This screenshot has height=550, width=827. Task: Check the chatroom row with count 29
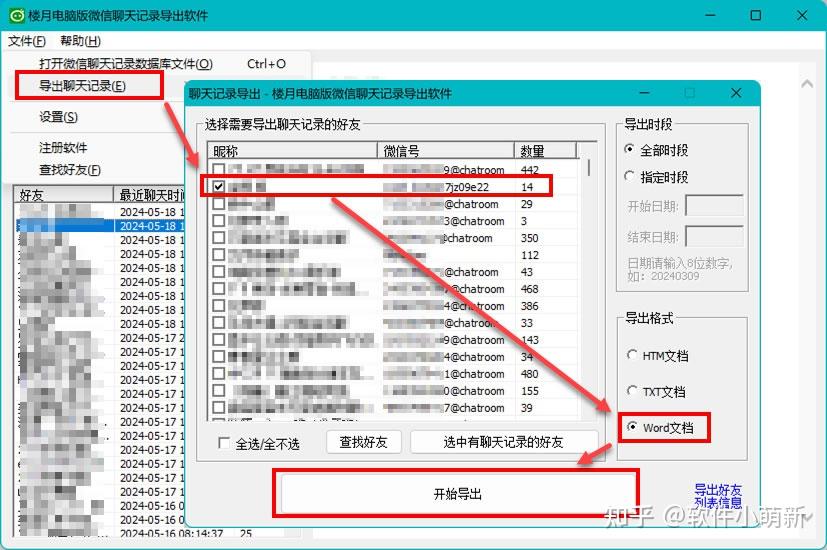[218, 204]
